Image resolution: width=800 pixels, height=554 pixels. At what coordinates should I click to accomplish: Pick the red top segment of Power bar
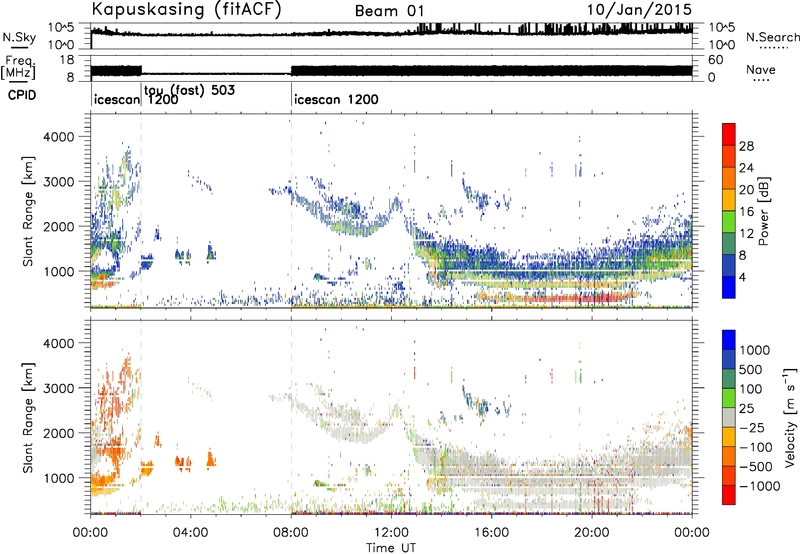click(x=729, y=134)
